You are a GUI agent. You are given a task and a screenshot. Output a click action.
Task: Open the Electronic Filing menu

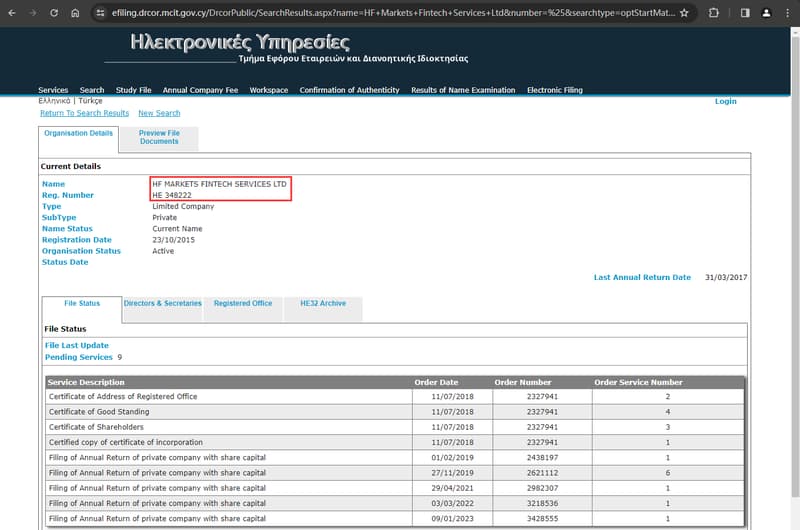[557, 90]
